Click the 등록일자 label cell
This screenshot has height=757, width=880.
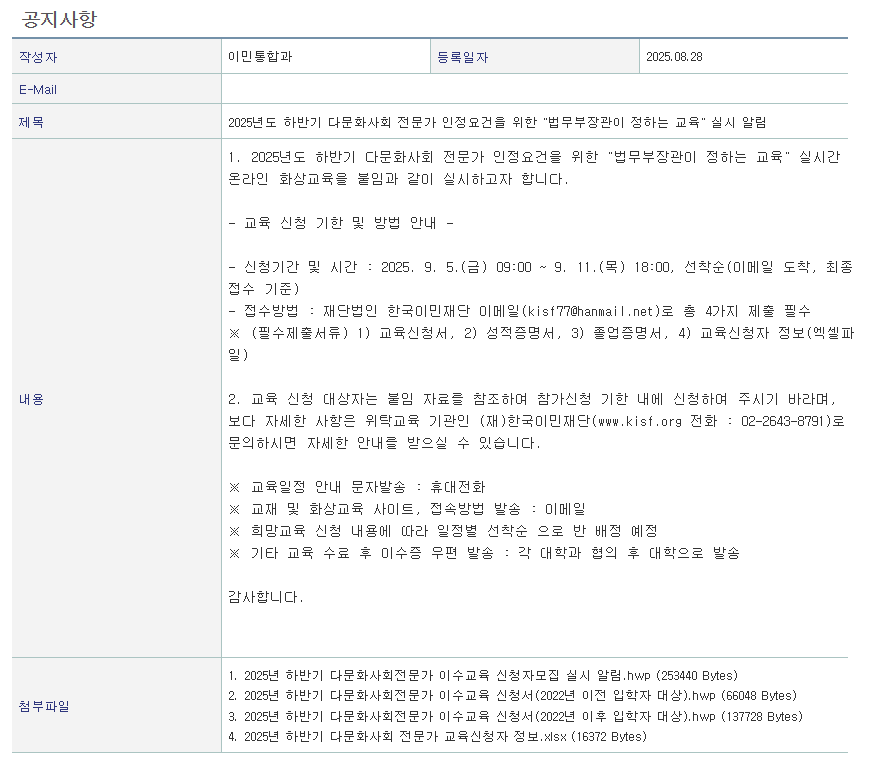pyautogui.click(x=535, y=57)
